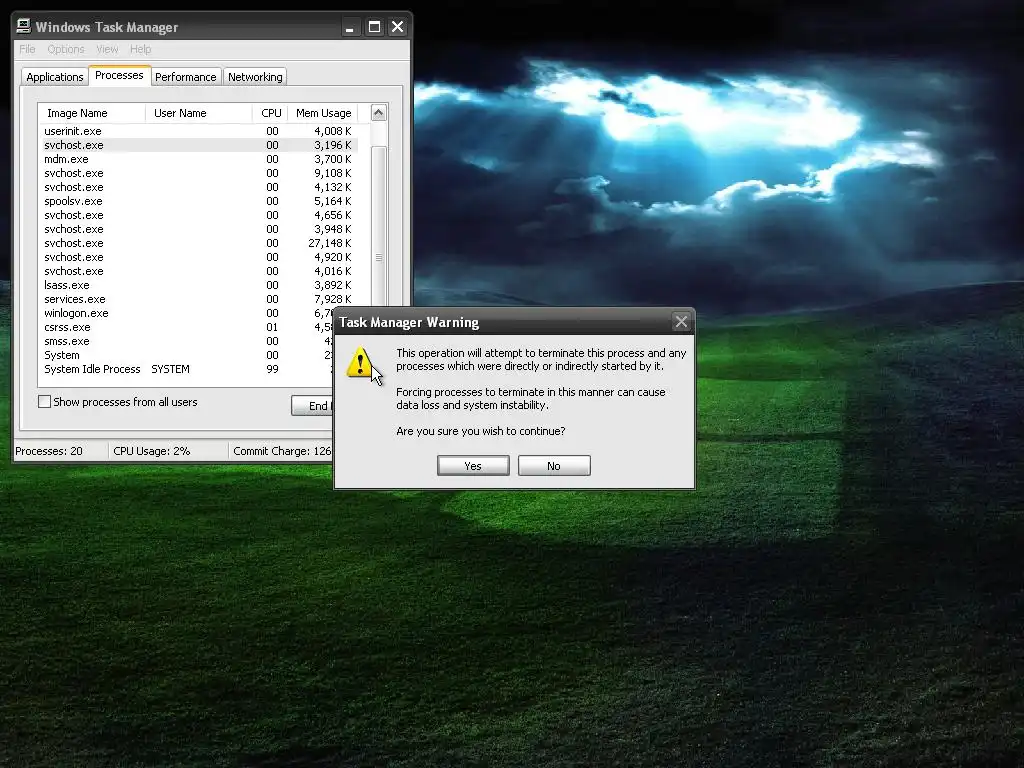Click the yellow warning icon in the dialog
This screenshot has width=1024, height=768.
pyautogui.click(x=360, y=363)
